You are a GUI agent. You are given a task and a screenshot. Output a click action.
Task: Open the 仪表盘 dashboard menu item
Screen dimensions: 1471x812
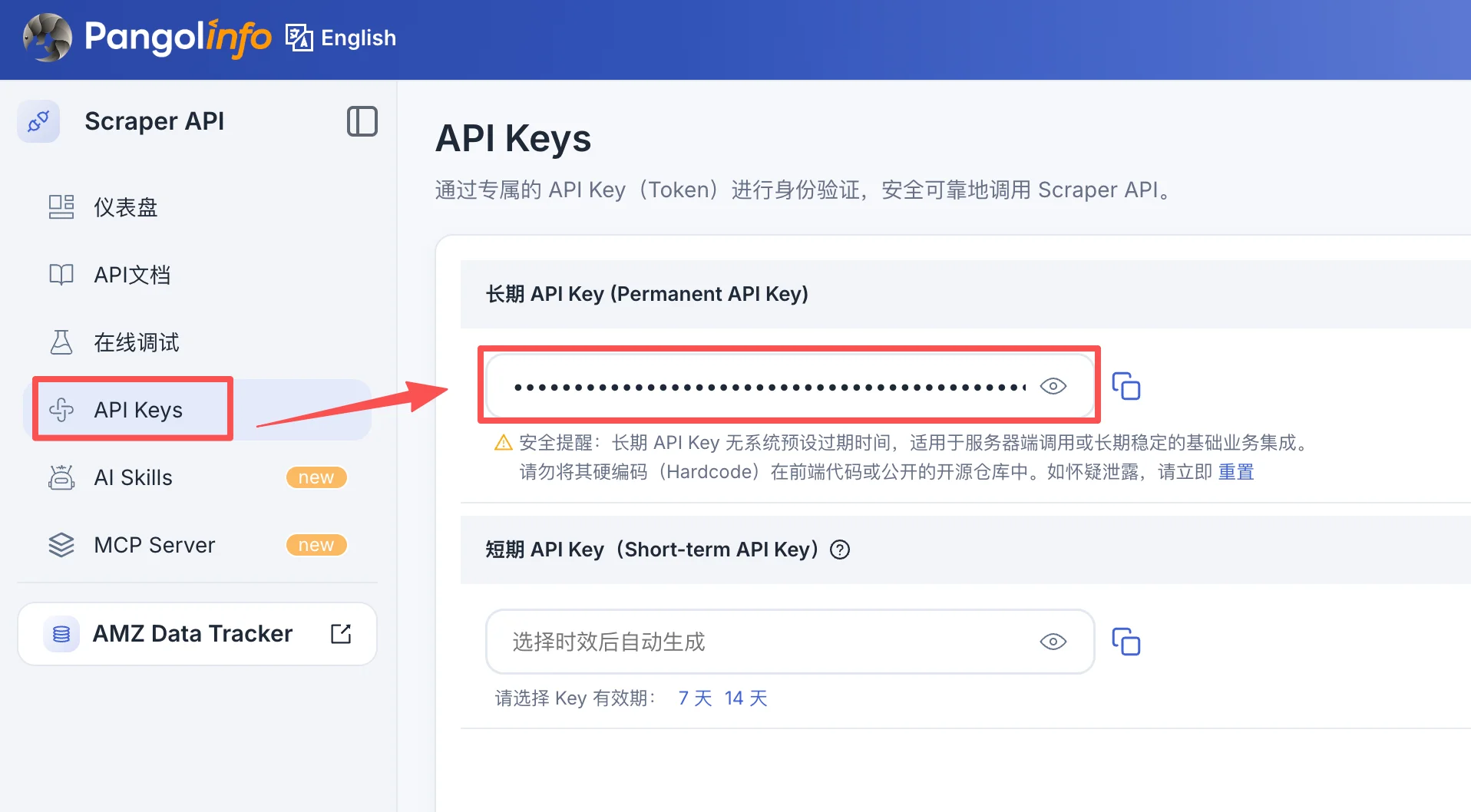coord(198,207)
